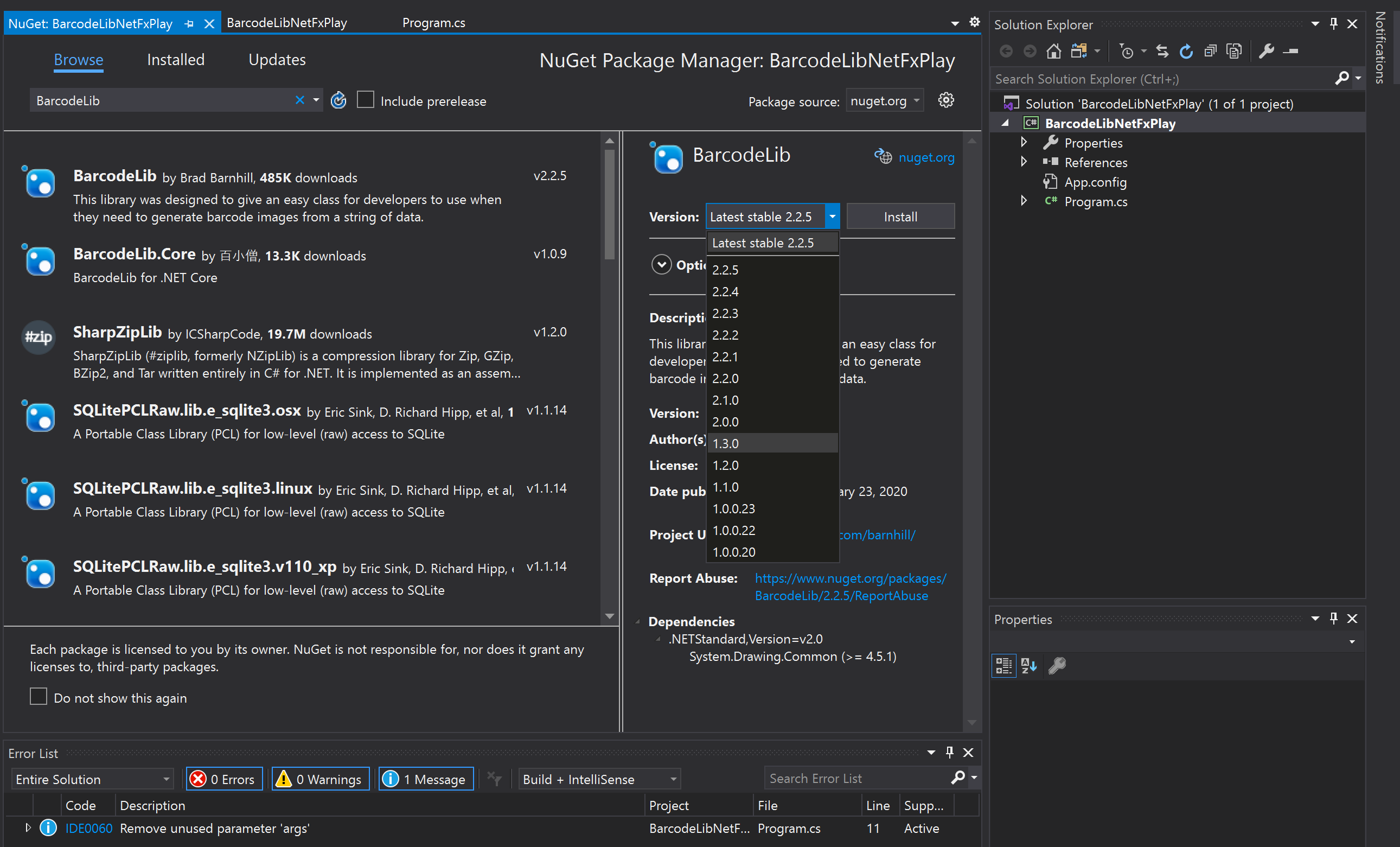This screenshot has height=847, width=1400.
Task: Enable the Include prerelease checkbox
Action: tap(366, 100)
